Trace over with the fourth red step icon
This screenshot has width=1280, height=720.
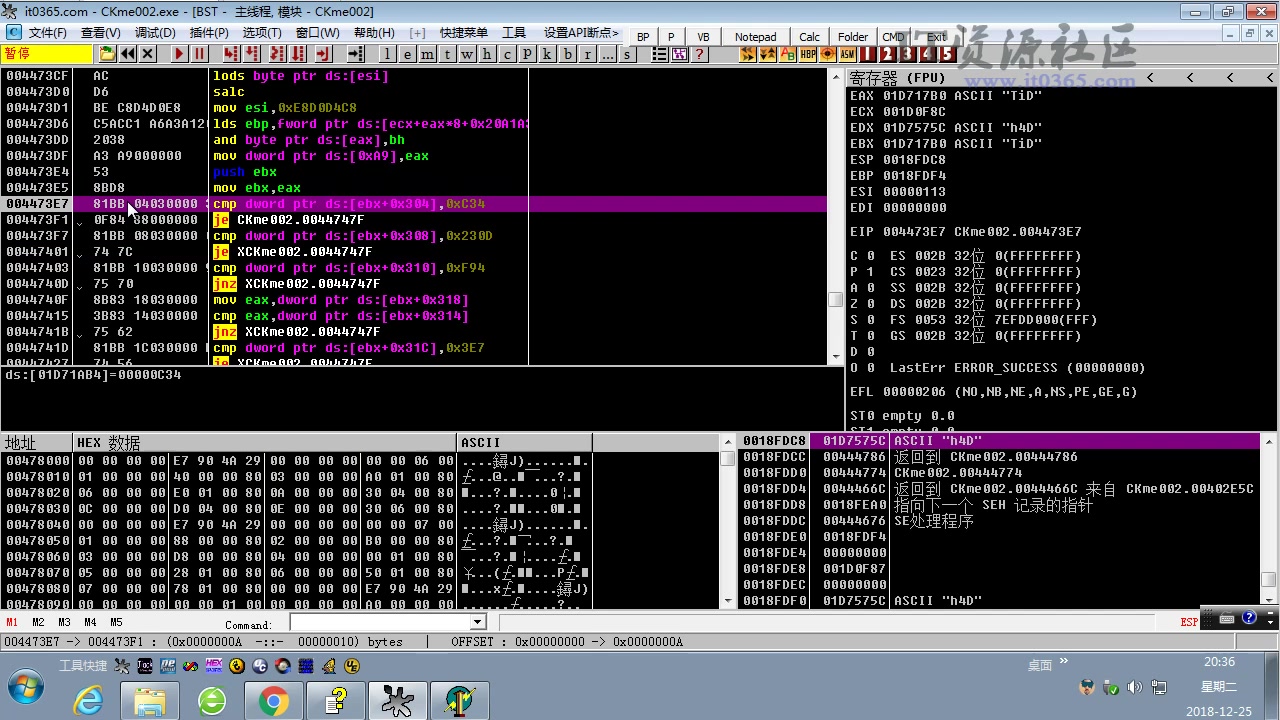pyautogui.click(x=298, y=54)
